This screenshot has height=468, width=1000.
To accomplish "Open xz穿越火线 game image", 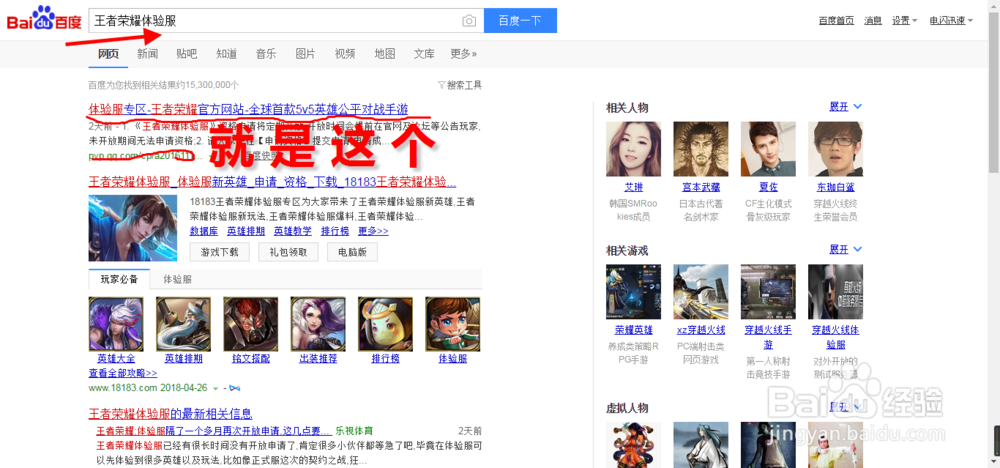I will (701, 292).
